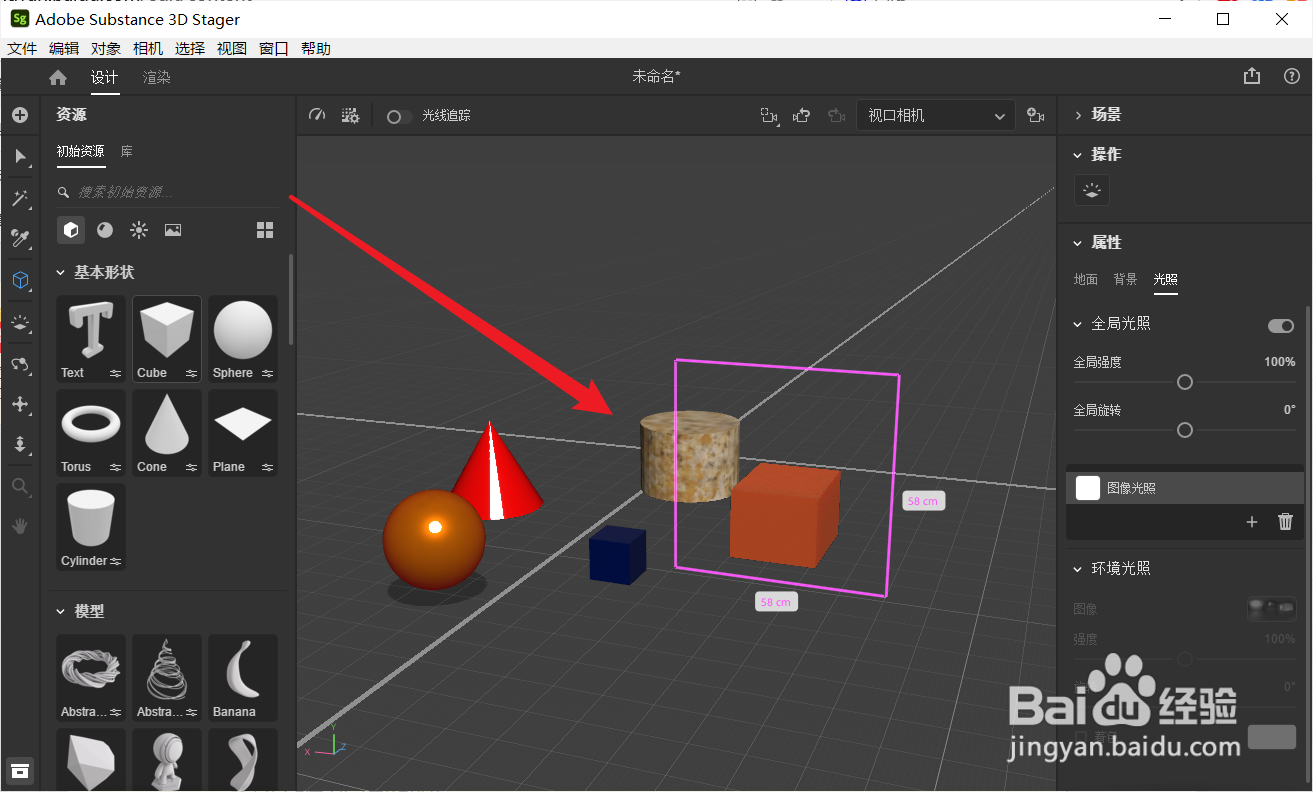1313x792 pixels.
Task: Adjust the 全局旋转 slider handle
Action: pyautogui.click(x=1185, y=430)
